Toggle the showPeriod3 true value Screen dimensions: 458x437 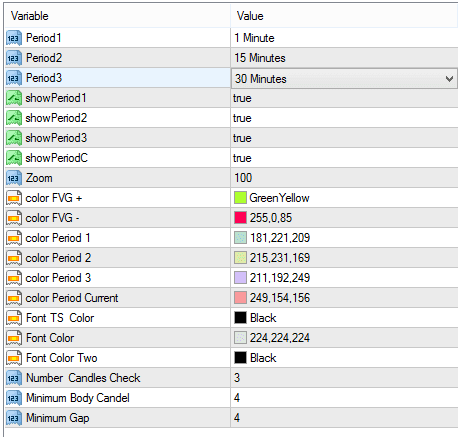[242, 138]
